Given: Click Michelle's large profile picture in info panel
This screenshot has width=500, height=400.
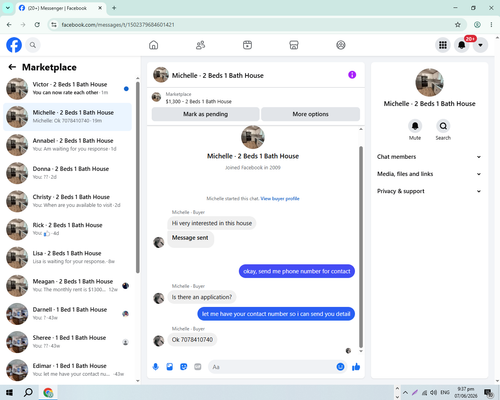Looking at the screenshot, I should [x=429, y=83].
